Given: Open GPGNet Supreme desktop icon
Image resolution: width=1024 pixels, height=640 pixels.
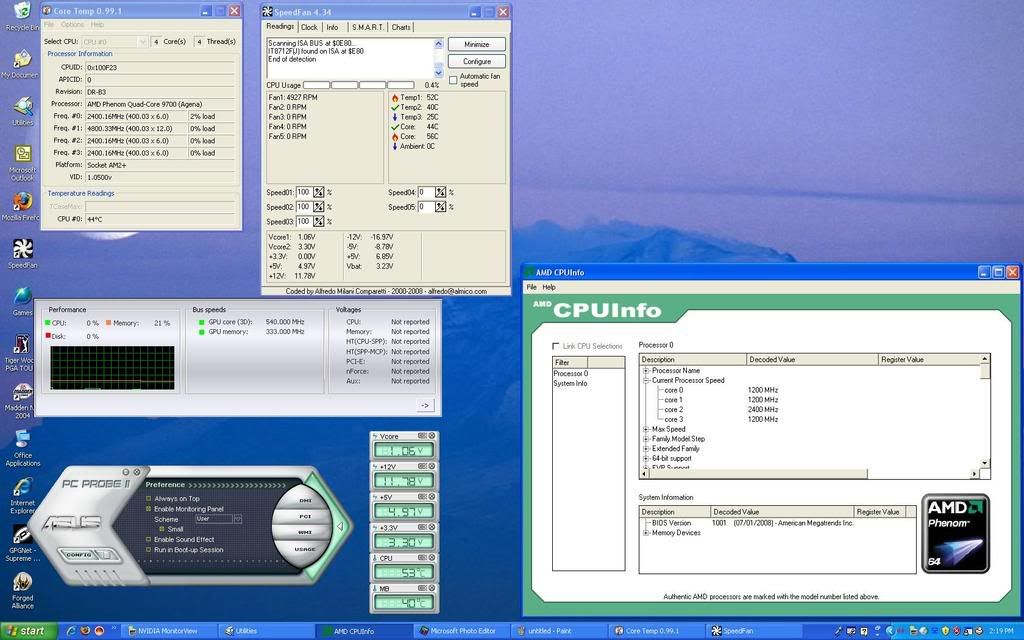Looking at the screenshot, I should pyautogui.click(x=23, y=535).
